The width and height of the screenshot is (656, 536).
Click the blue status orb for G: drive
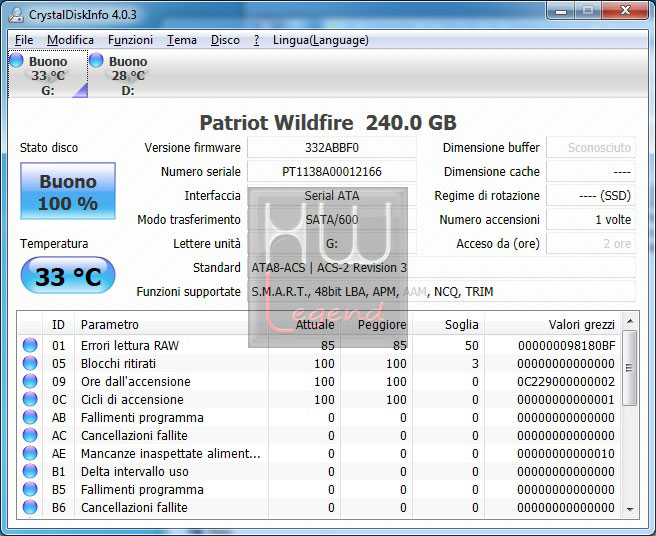[x=16, y=60]
